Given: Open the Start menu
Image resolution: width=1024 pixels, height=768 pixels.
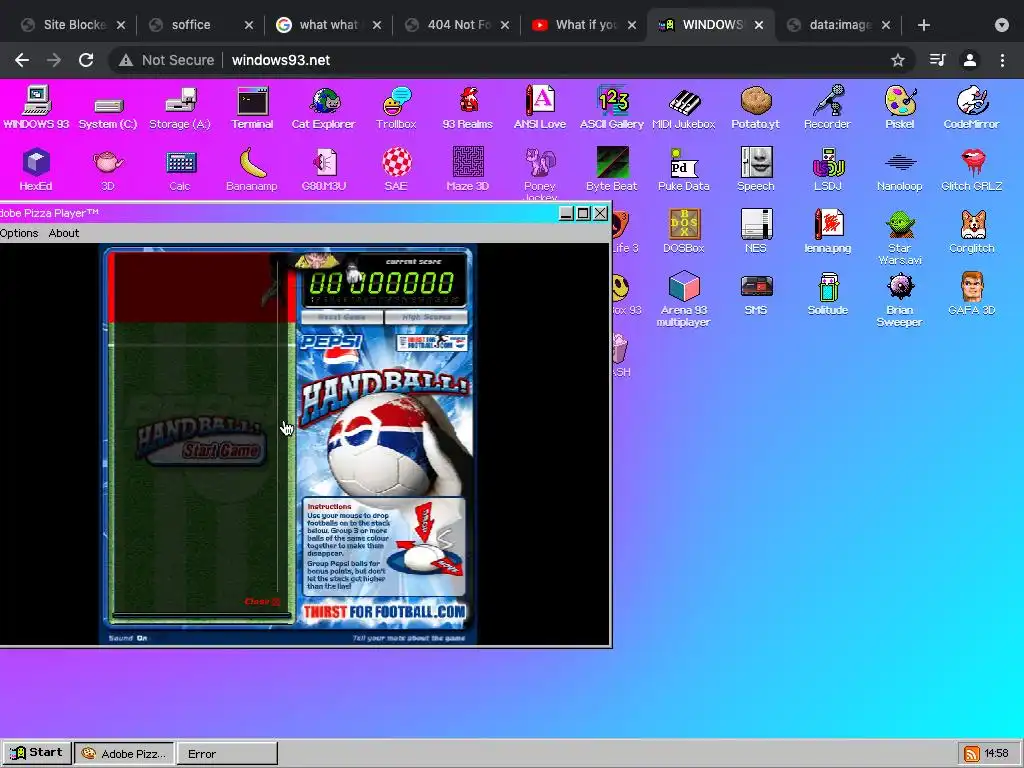Looking at the screenshot, I should (37, 752).
